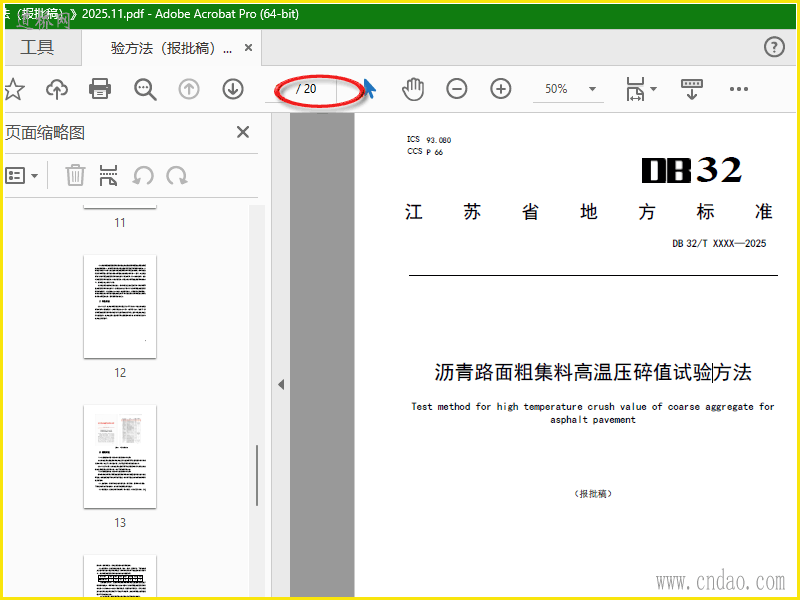Select page 13 thumbnail
The height and width of the screenshot is (600, 800).
pyautogui.click(x=120, y=456)
